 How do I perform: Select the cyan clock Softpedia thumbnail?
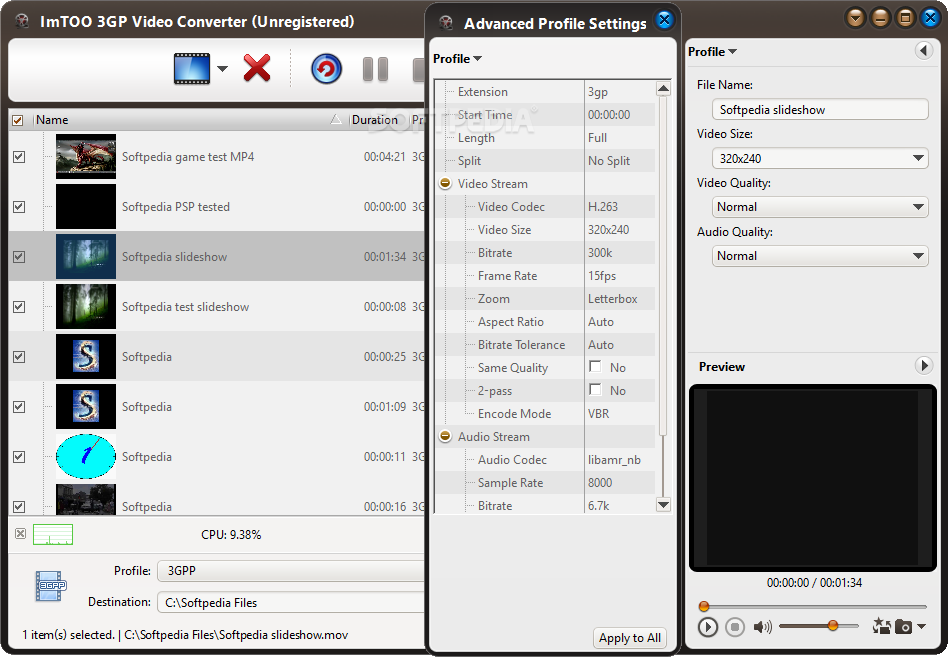click(86, 456)
